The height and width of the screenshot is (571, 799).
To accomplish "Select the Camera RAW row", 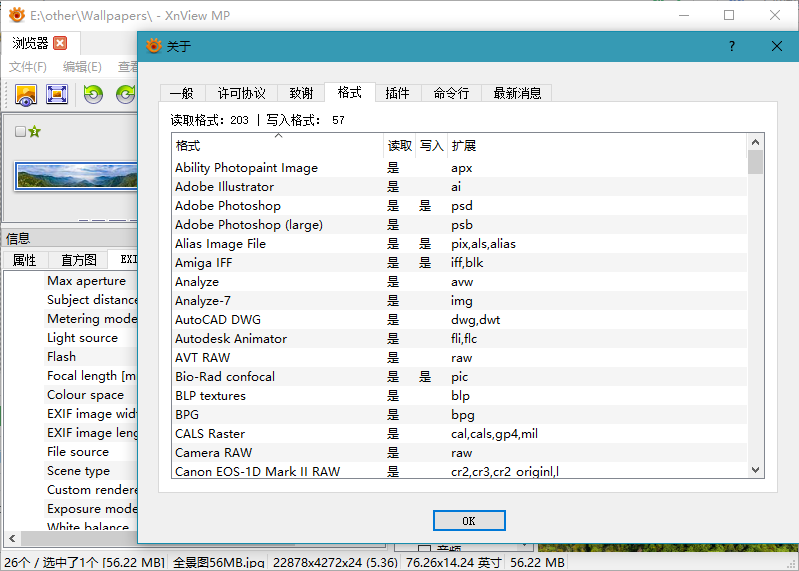I will [x=459, y=453].
